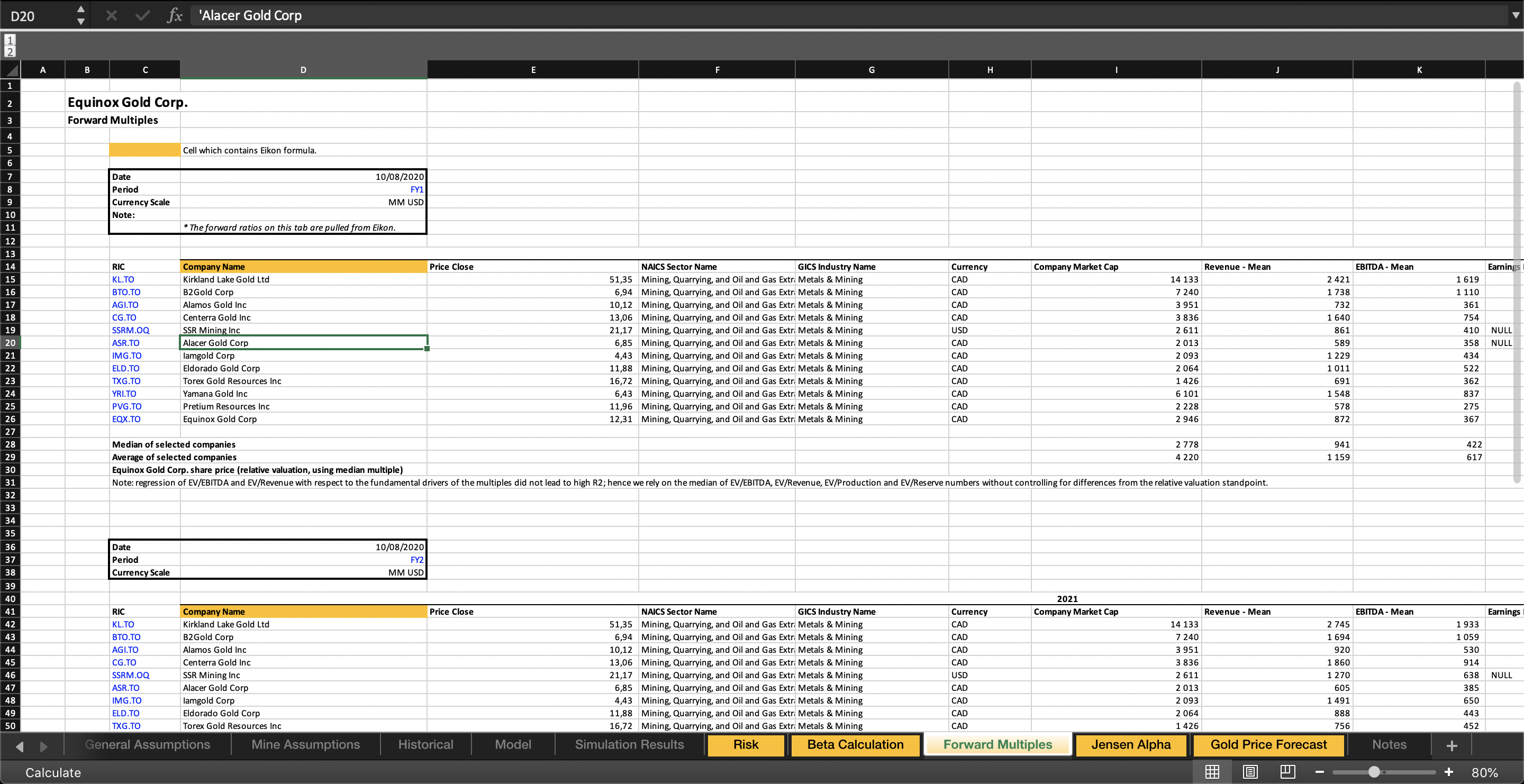This screenshot has width=1524, height=784.
Task: Expand the formula bar with the right-side arrow
Action: click(x=1514, y=15)
